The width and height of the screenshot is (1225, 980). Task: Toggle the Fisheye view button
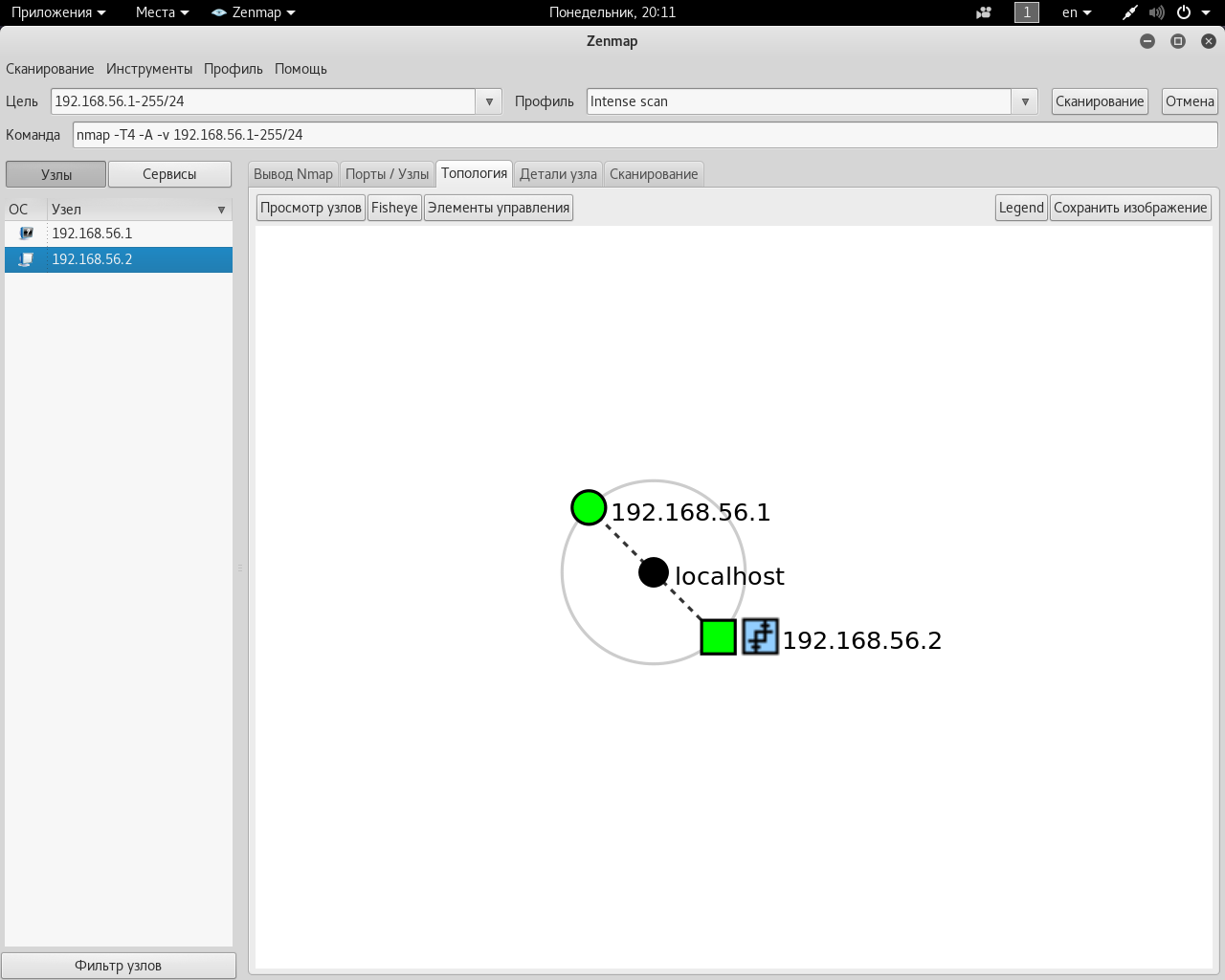point(394,208)
